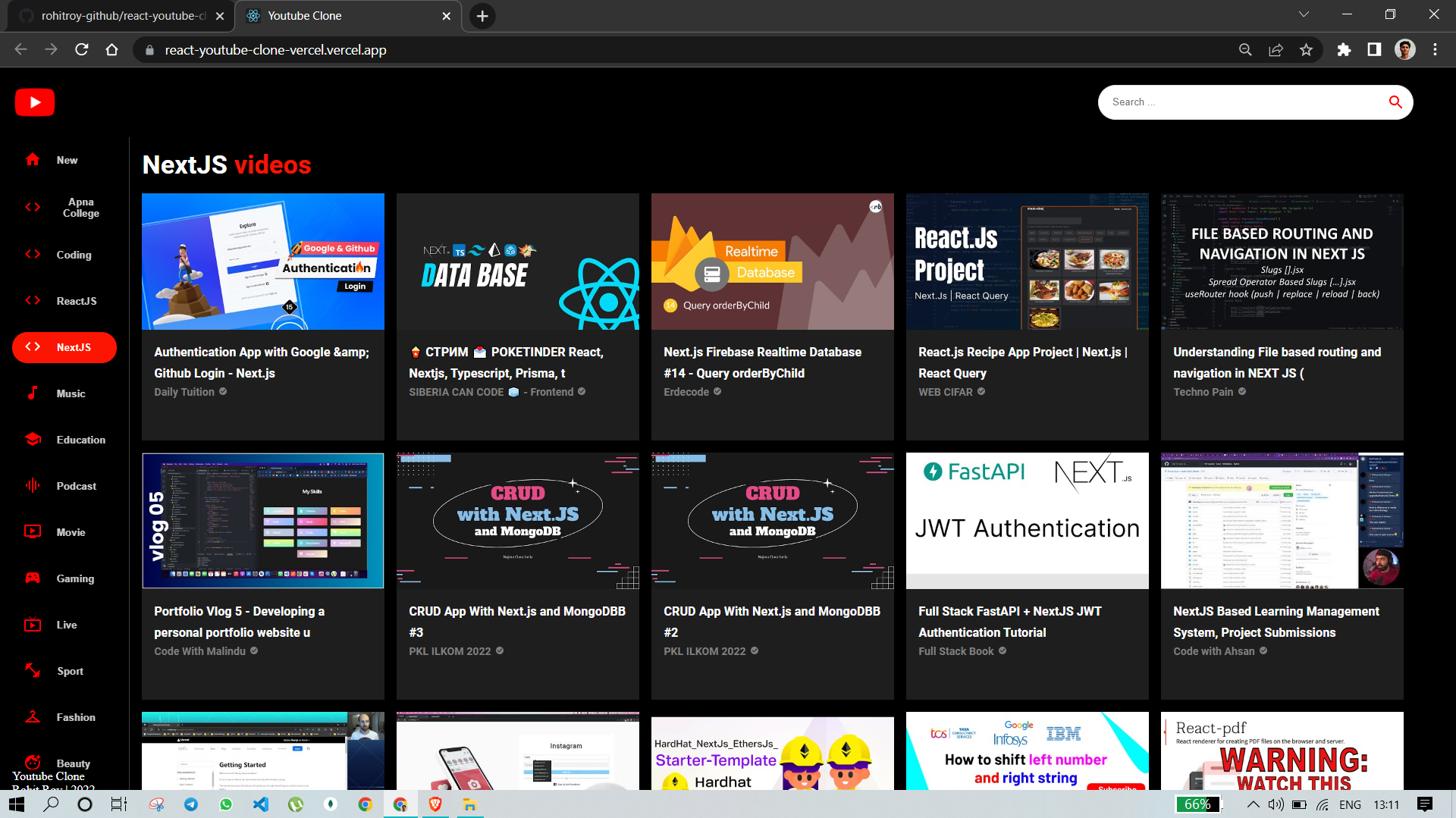Open the Apna College category
This screenshot has width=1456, height=818.
pyautogui.click(x=64, y=208)
